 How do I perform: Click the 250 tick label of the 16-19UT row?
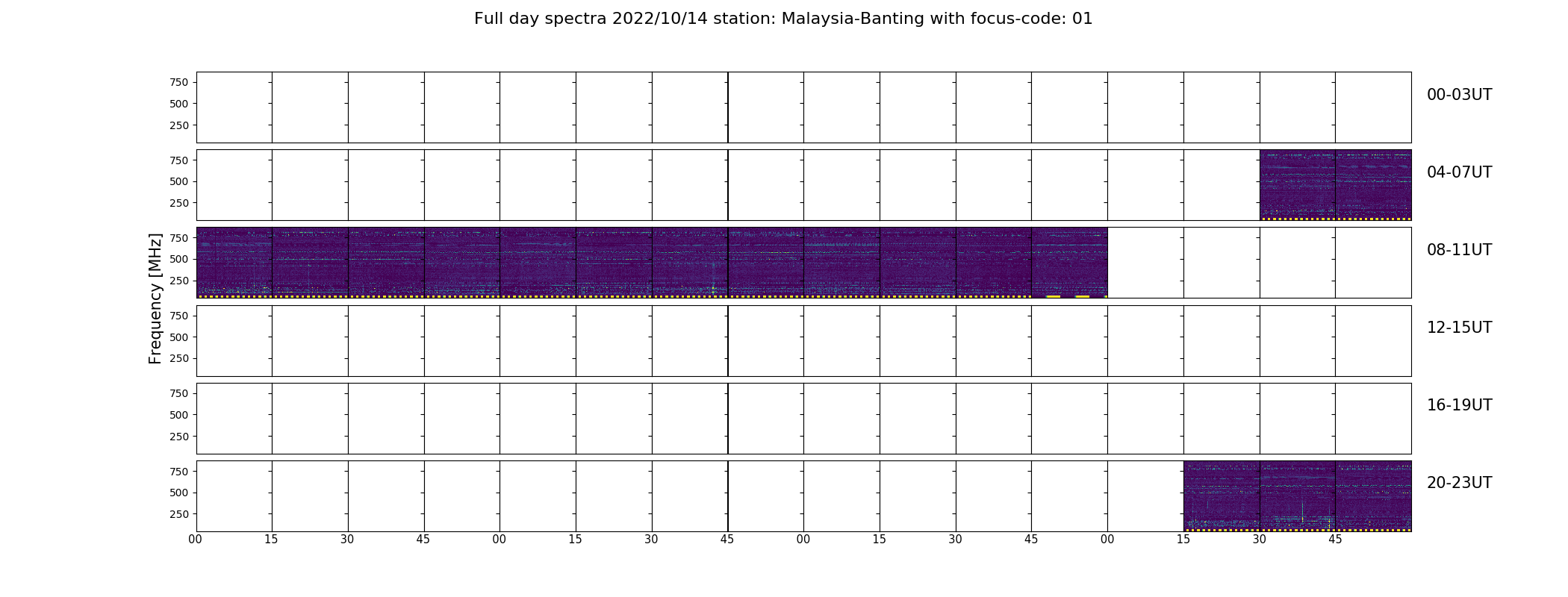click(x=178, y=437)
